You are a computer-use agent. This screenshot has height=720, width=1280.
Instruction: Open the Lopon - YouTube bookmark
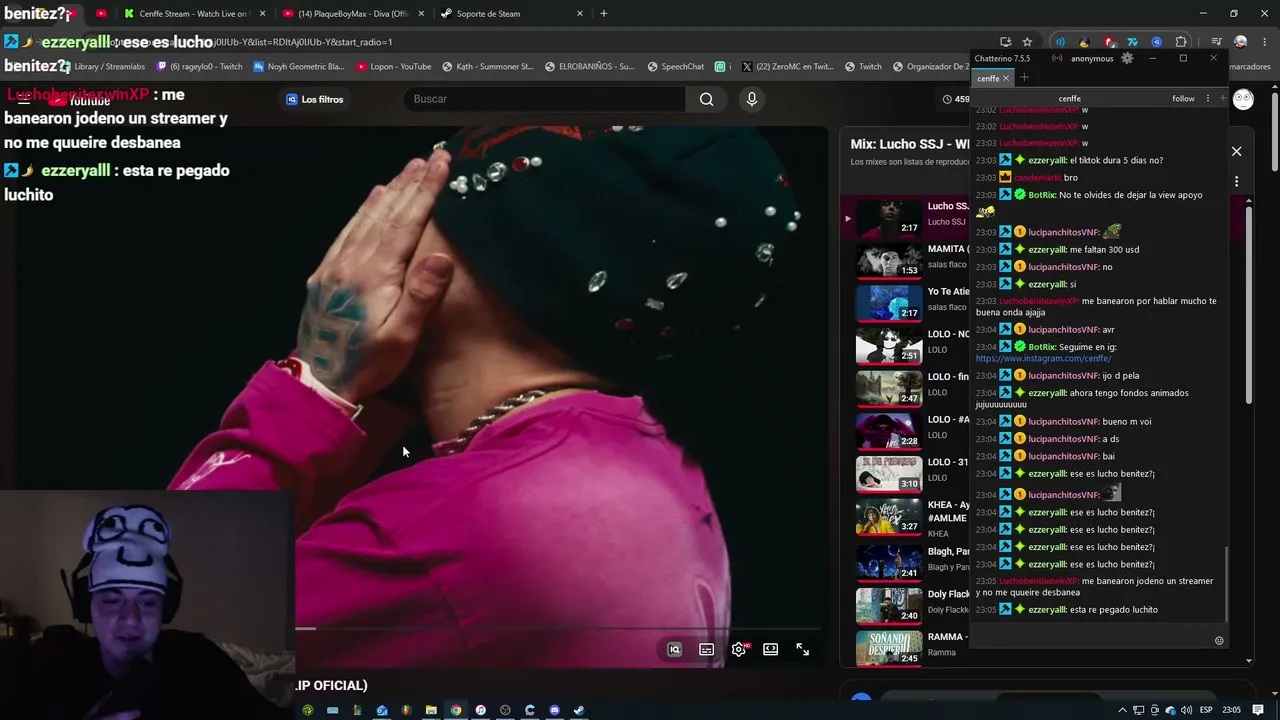394,67
